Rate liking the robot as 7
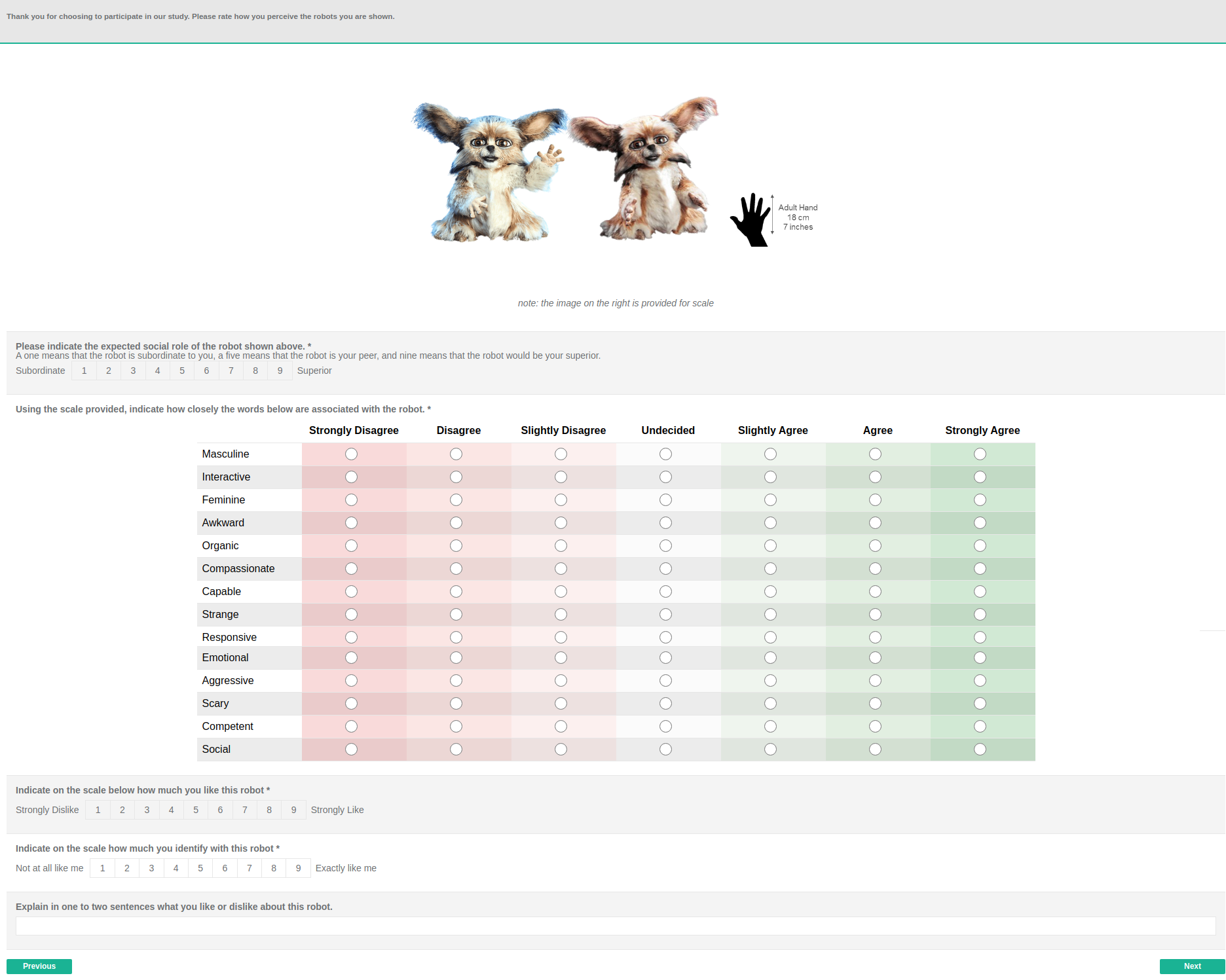The width and height of the screenshot is (1226, 980). (245, 810)
